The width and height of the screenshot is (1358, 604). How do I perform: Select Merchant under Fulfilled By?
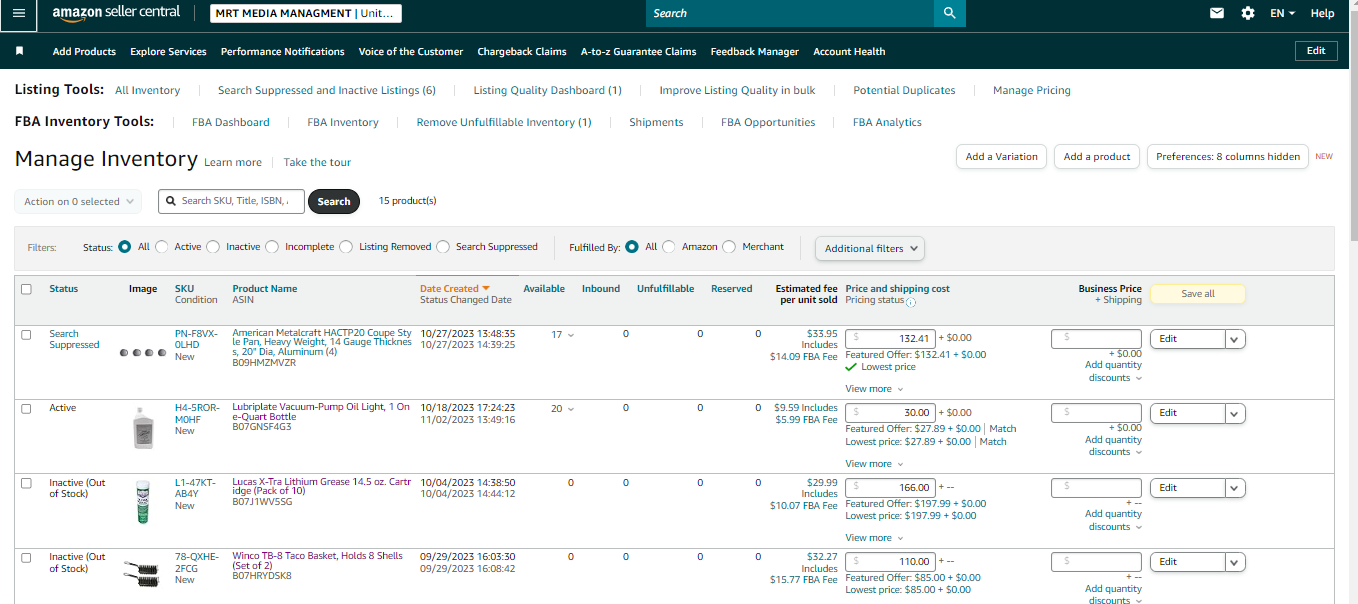coord(729,247)
